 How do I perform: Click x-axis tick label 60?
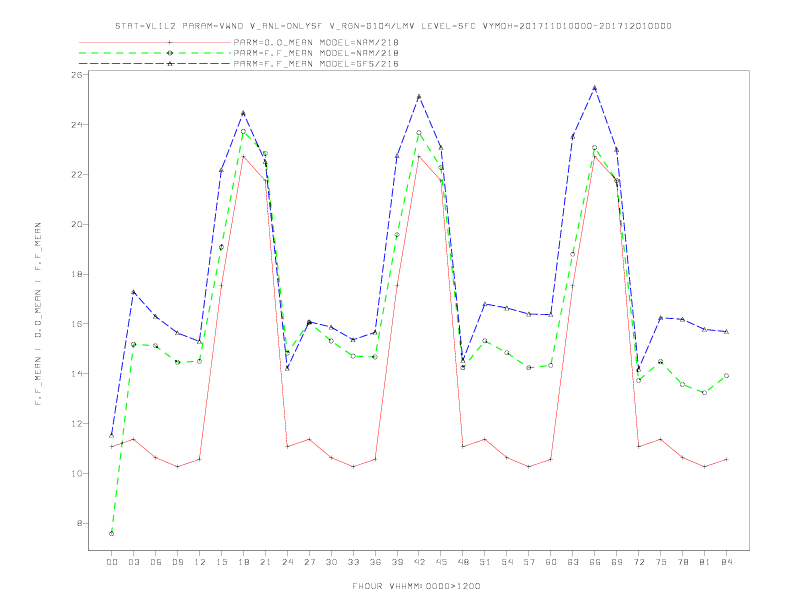(x=551, y=562)
